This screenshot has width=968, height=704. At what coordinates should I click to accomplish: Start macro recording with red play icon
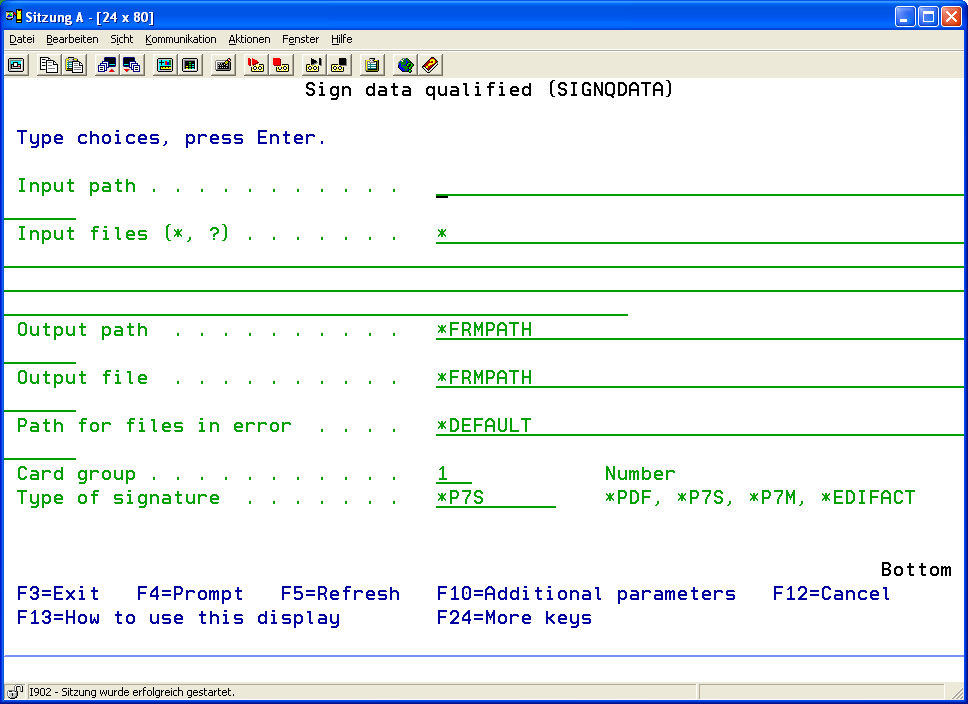click(x=256, y=65)
